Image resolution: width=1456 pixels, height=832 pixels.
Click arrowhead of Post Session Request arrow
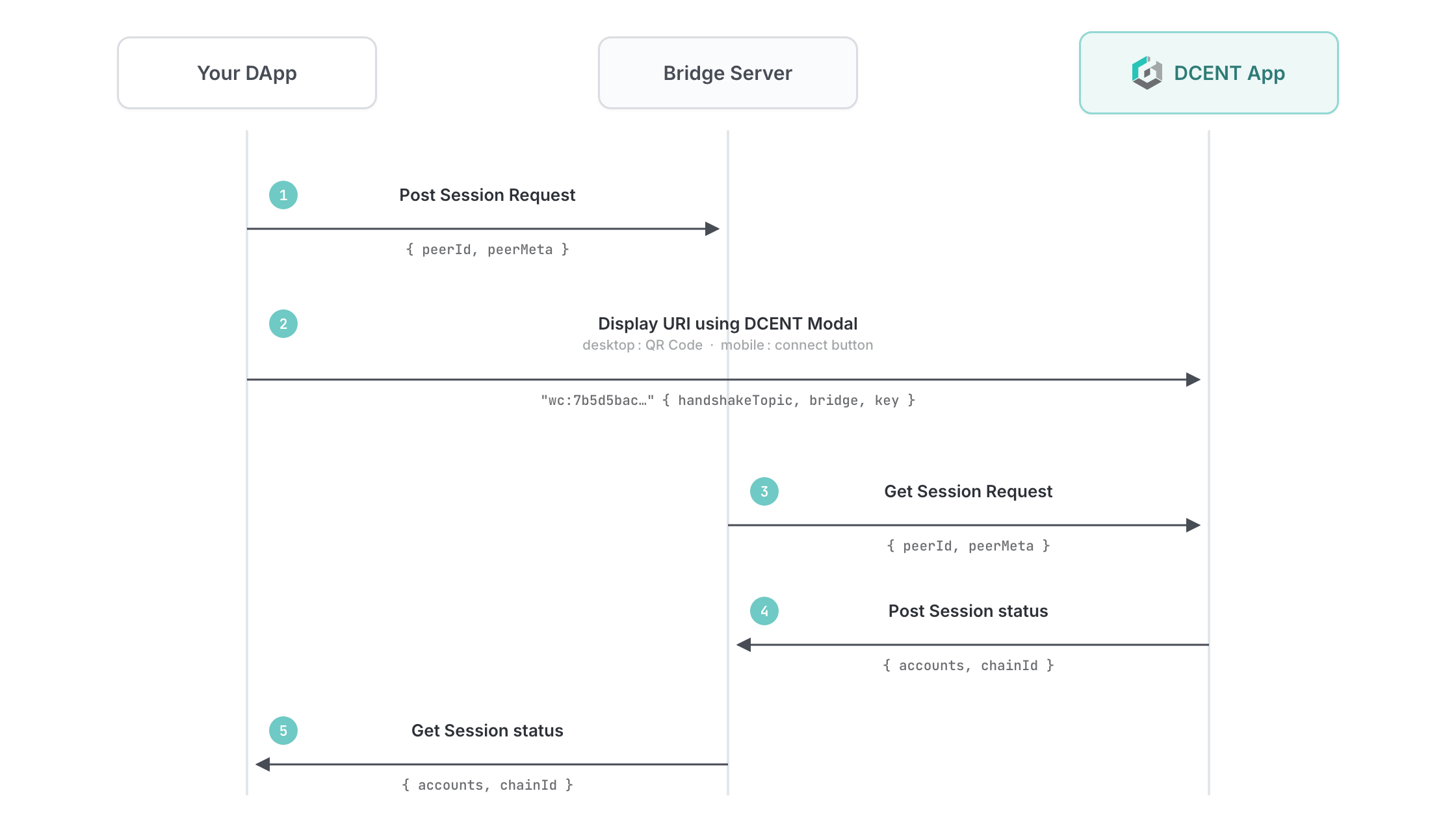(x=712, y=229)
